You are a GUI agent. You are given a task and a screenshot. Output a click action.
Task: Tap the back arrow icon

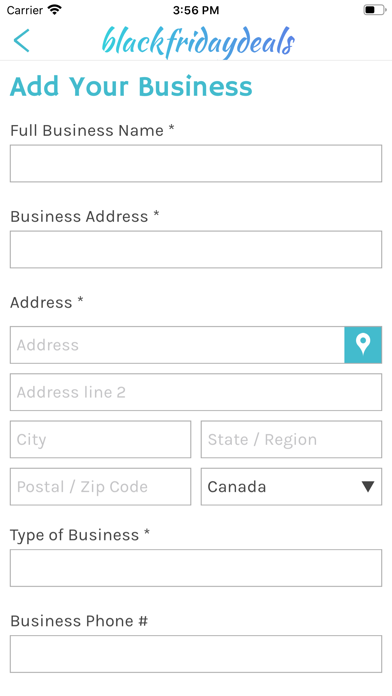(x=21, y=41)
